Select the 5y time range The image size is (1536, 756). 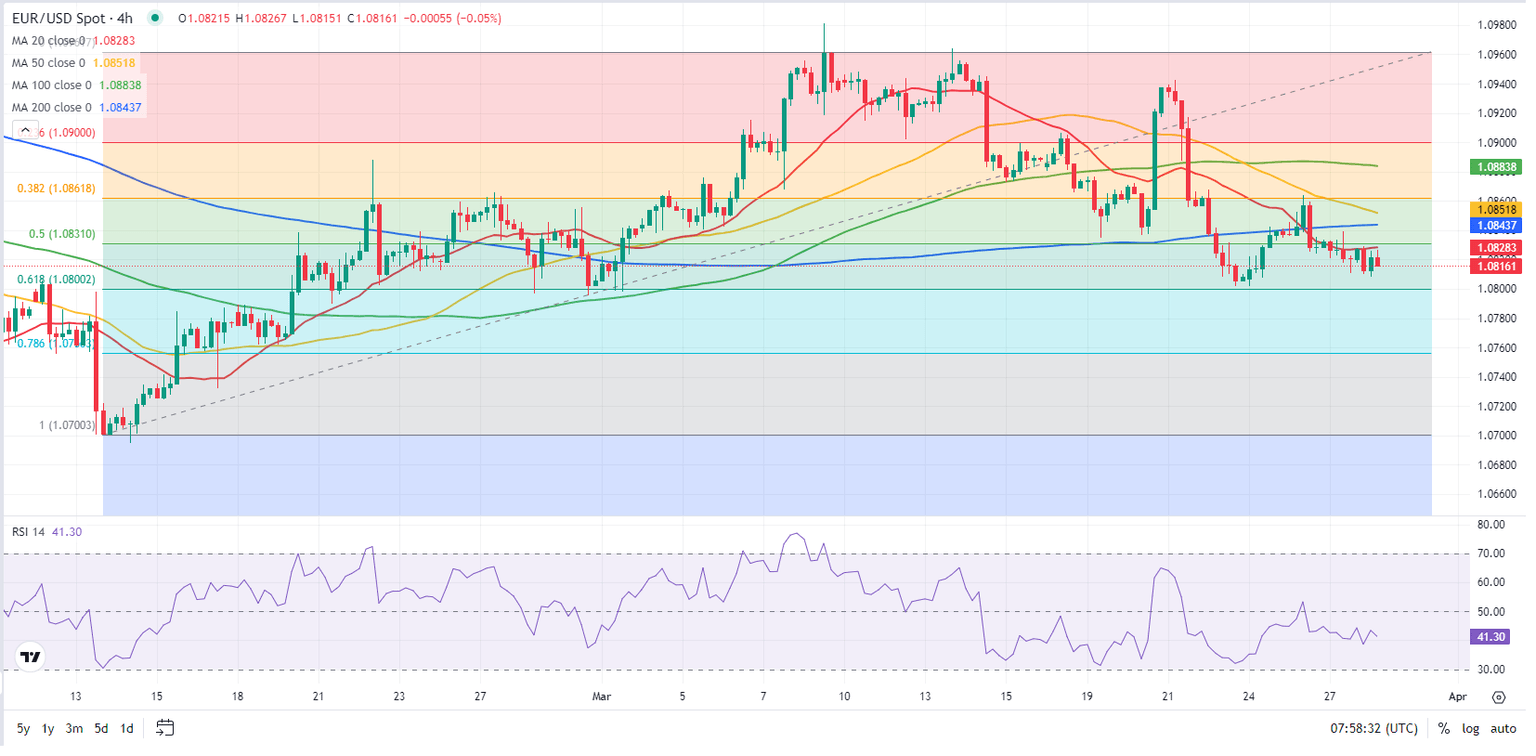(22, 728)
